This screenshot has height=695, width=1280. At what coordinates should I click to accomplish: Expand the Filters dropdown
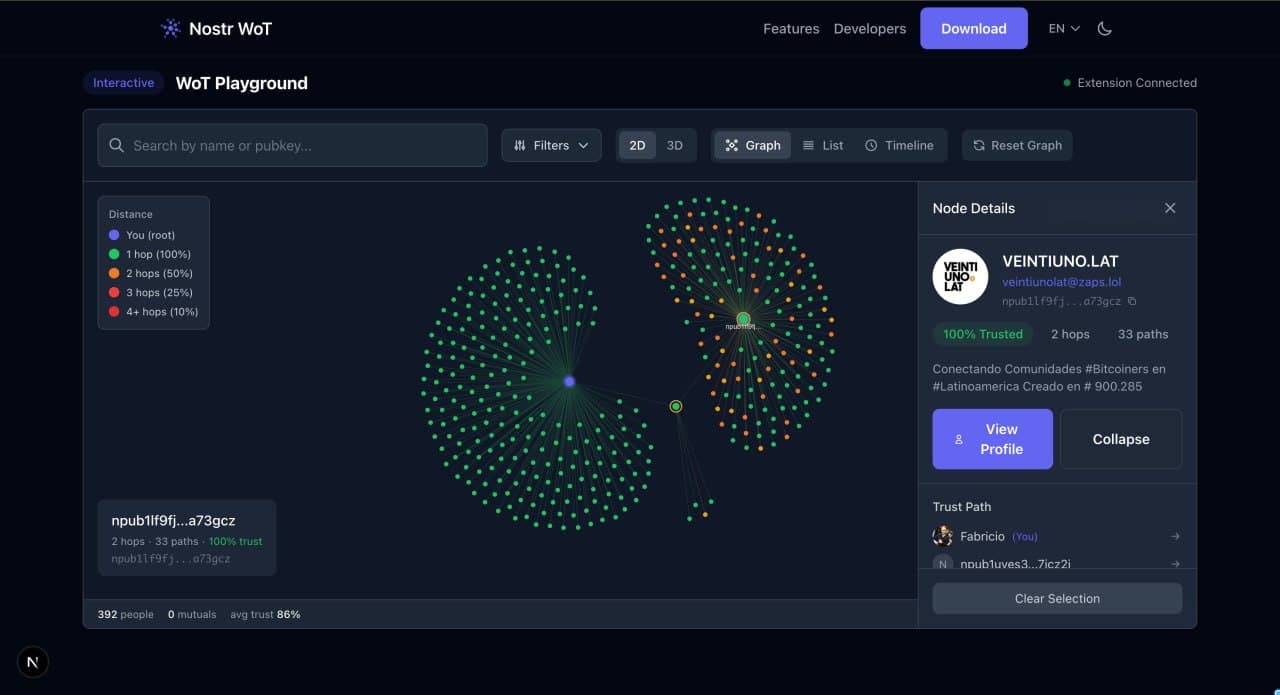(551, 145)
